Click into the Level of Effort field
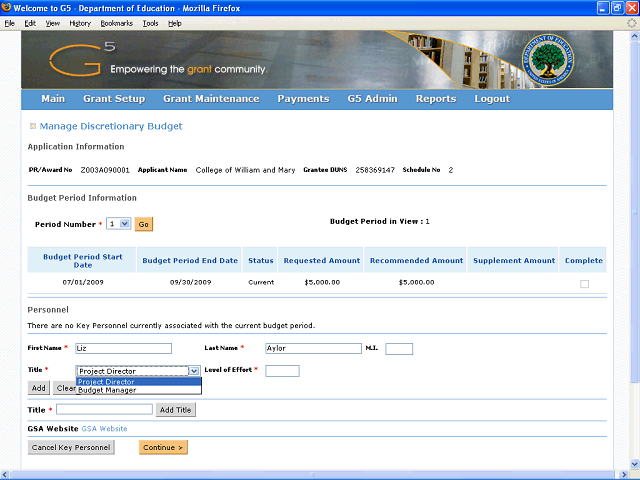 [x=282, y=371]
